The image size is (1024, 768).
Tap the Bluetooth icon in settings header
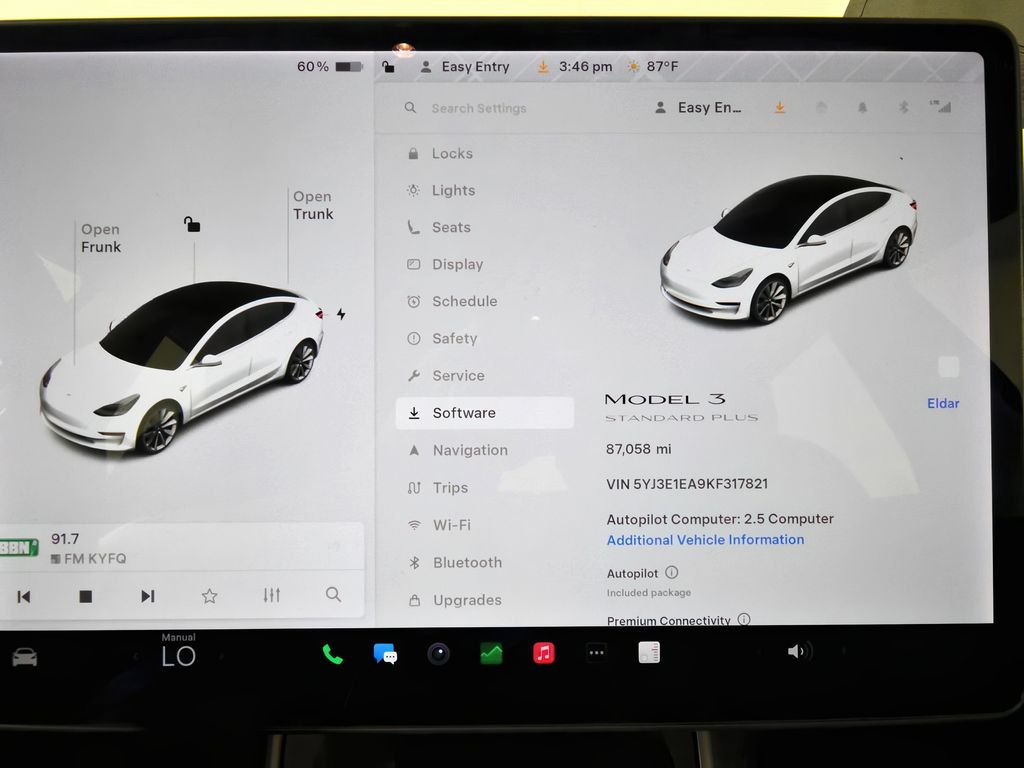click(x=903, y=107)
